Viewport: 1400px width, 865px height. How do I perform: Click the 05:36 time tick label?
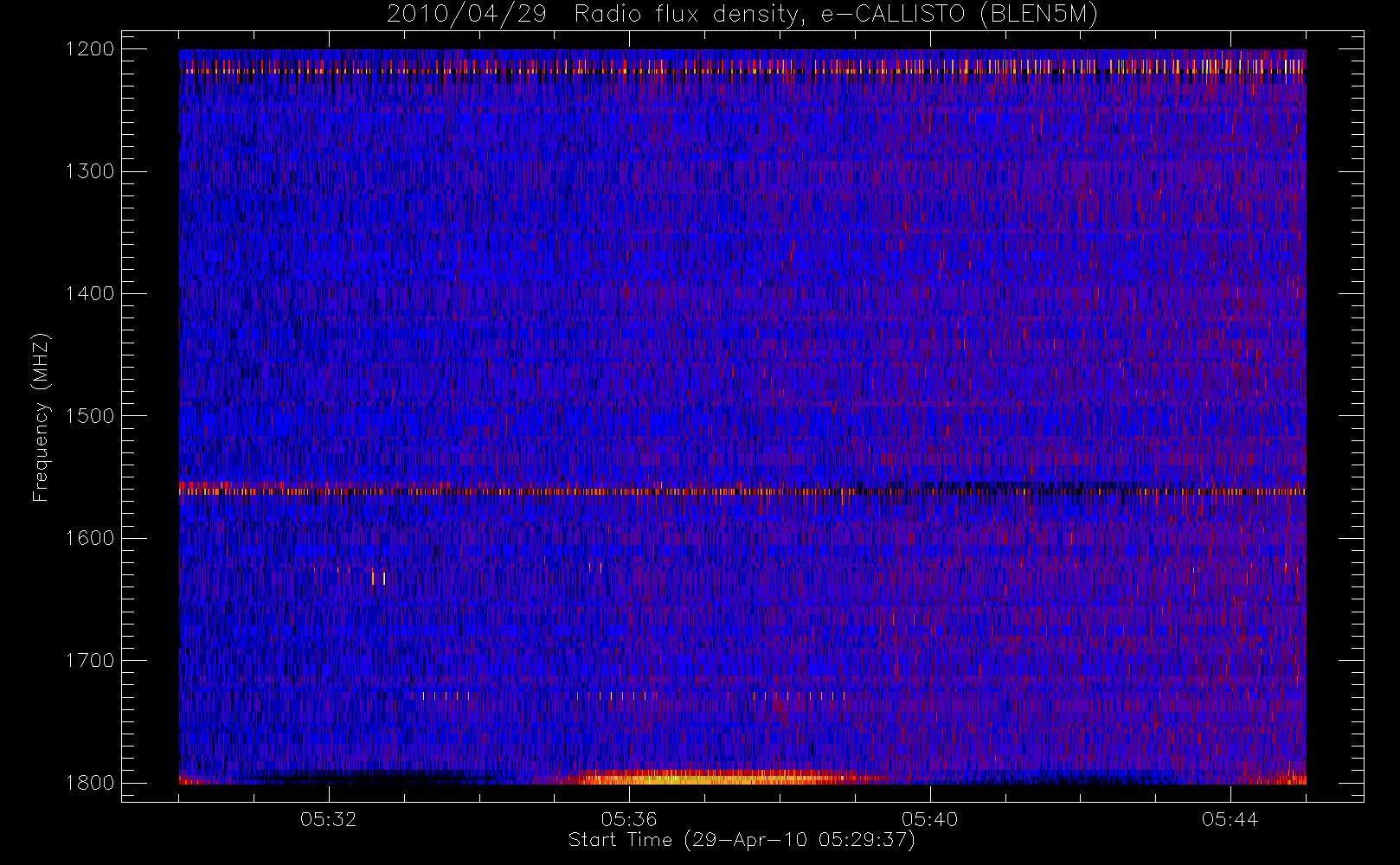[629, 819]
